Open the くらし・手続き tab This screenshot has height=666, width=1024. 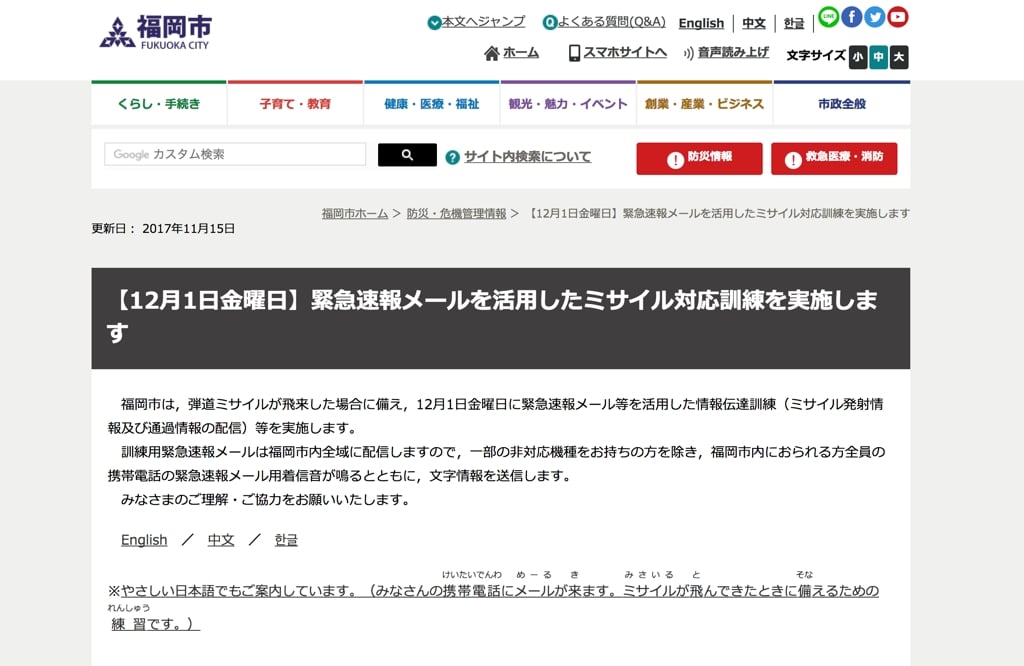click(x=159, y=104)
